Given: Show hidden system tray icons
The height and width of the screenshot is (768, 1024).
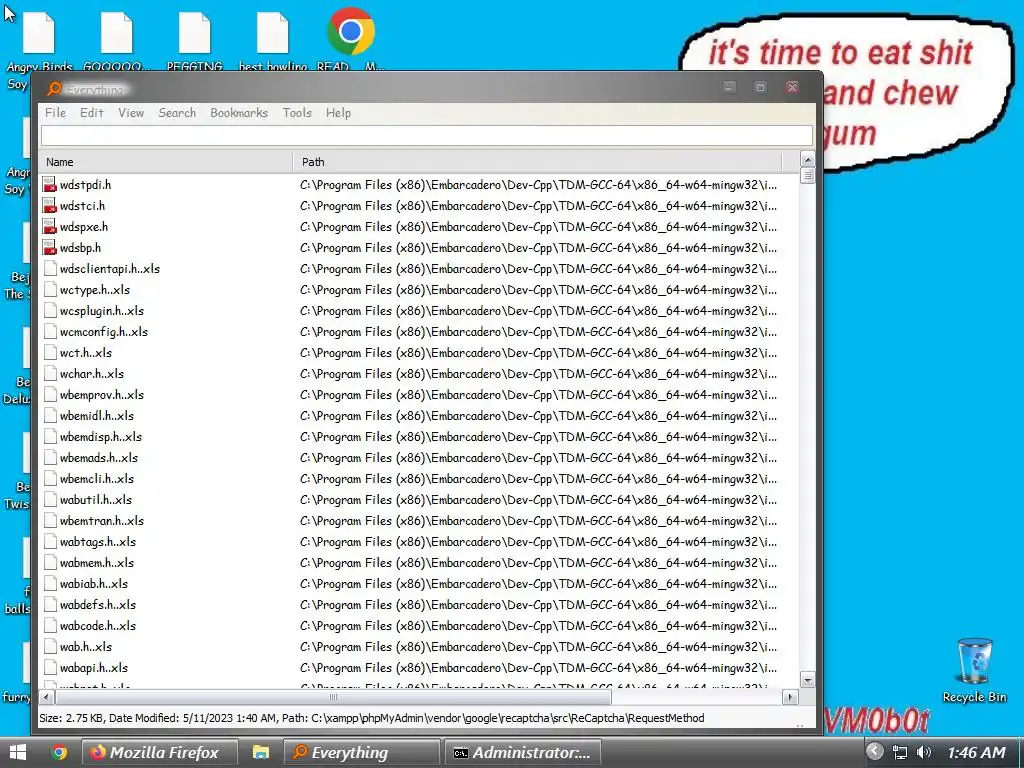Looking at the screenshot, I should 874,752.
